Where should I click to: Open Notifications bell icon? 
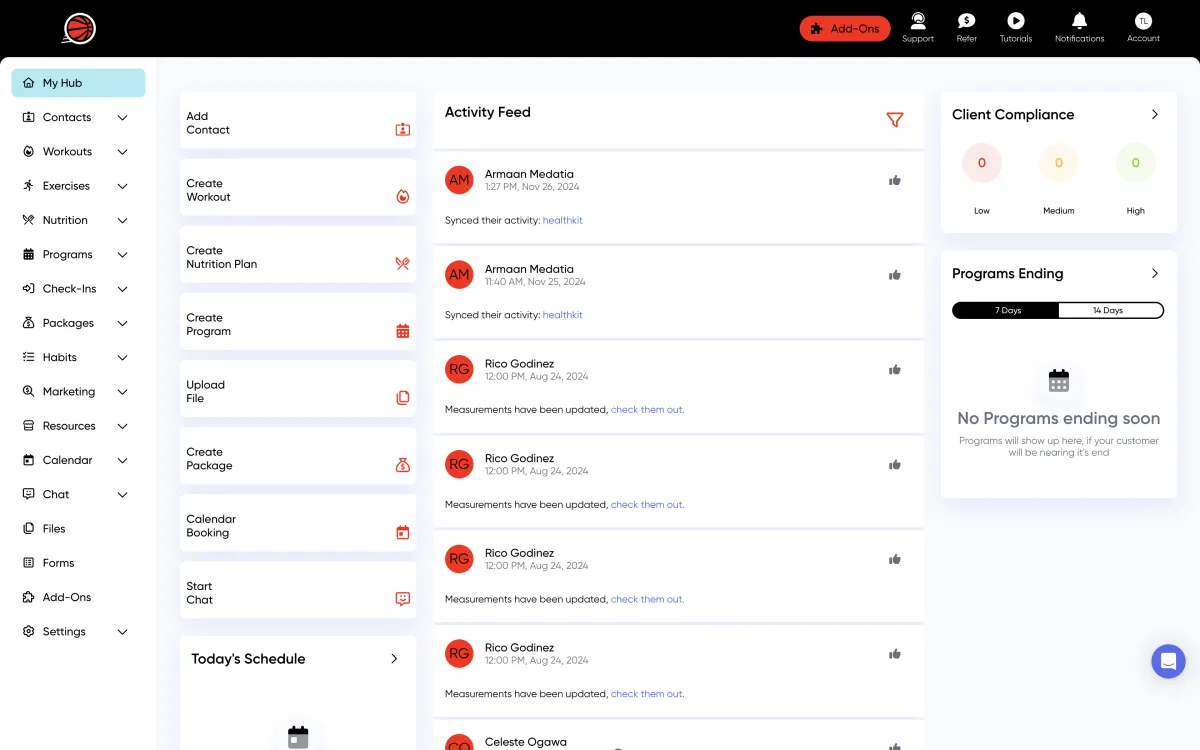pyautogui.click(x=1079, y=20)
